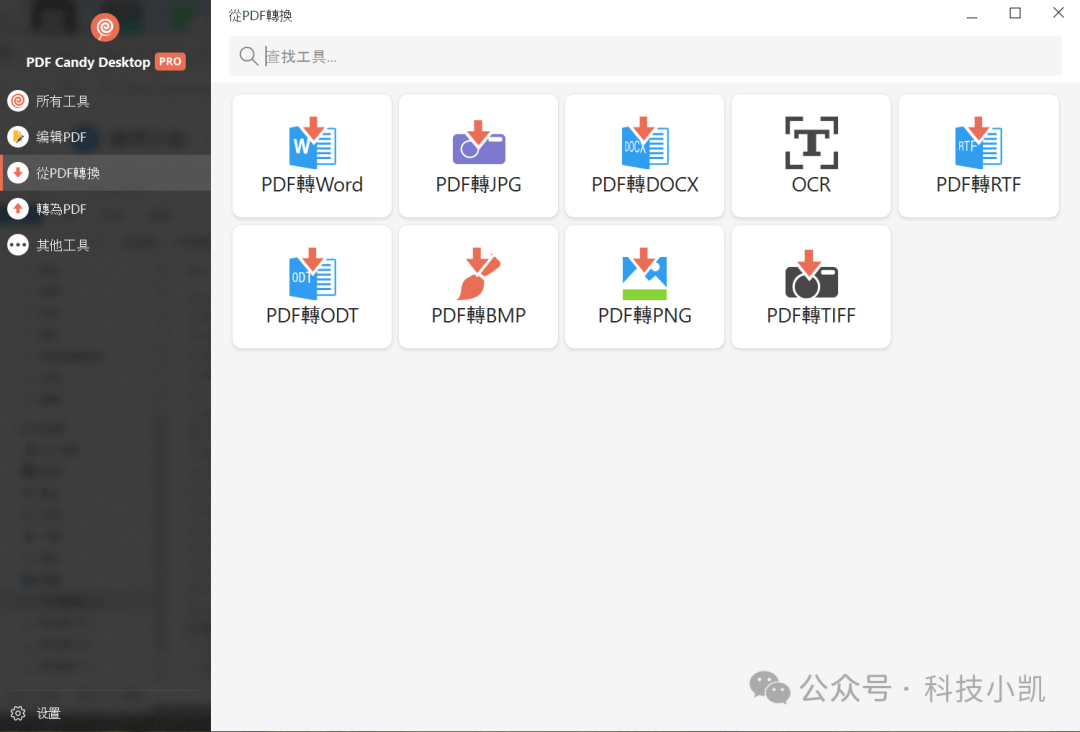Click the 编辑PDF pencil icon

point(18,137)
